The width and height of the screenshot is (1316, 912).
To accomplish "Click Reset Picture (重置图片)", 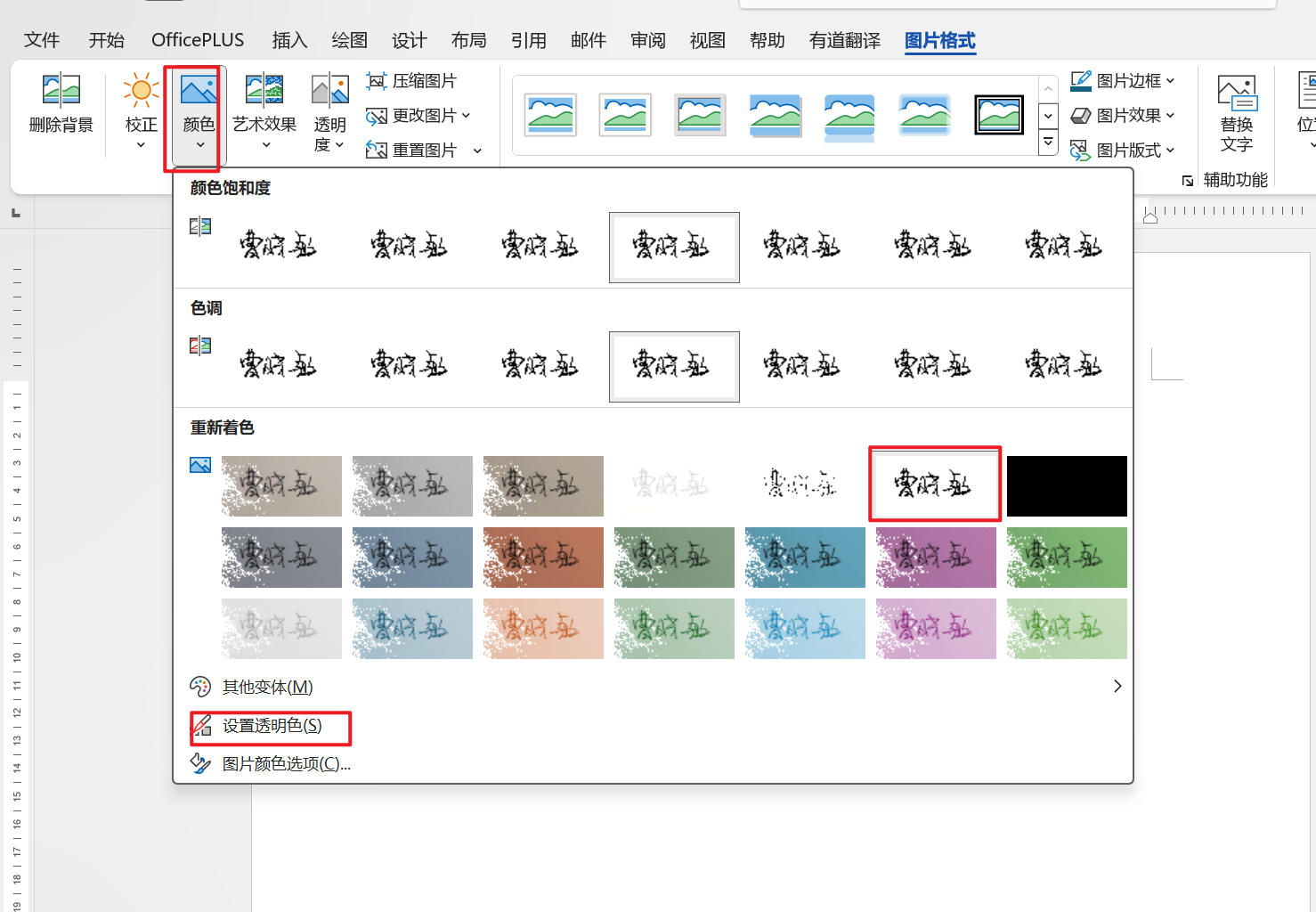I will (x=411, y=151).
